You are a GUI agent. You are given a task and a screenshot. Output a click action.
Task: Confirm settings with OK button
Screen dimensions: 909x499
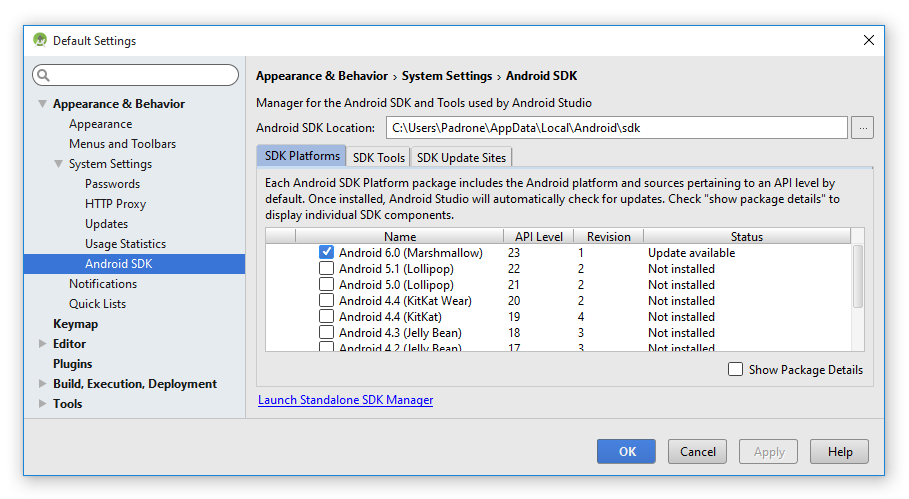pyautogui.click(x=626, y=451)
